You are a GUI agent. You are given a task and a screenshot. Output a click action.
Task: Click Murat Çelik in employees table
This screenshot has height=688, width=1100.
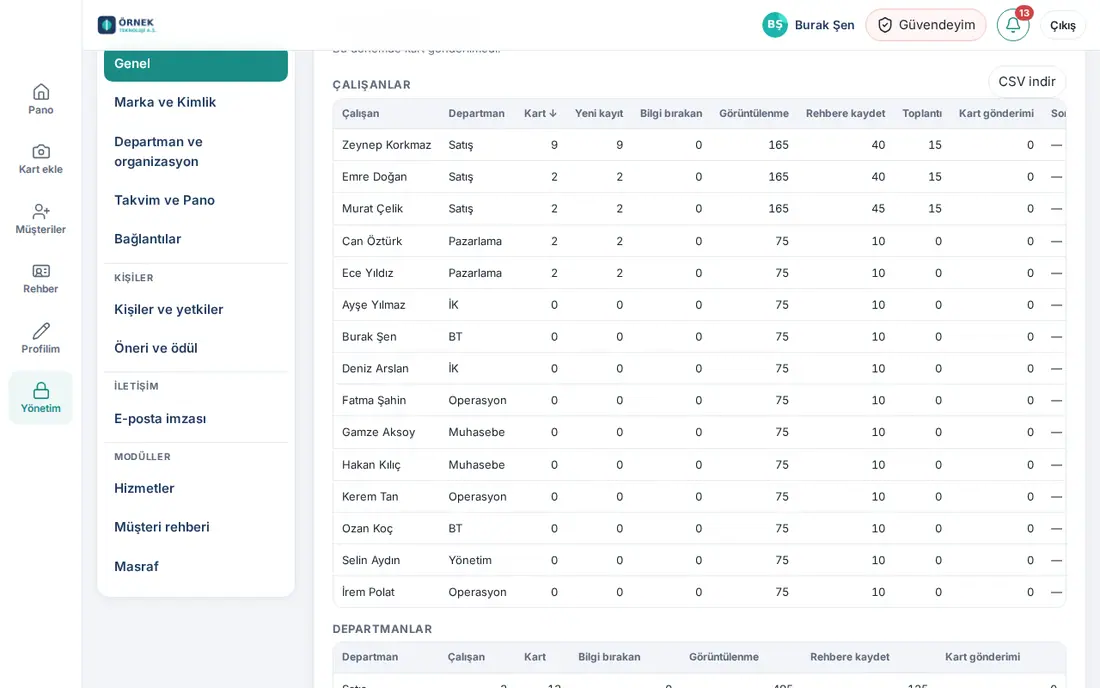pos(373,209)
